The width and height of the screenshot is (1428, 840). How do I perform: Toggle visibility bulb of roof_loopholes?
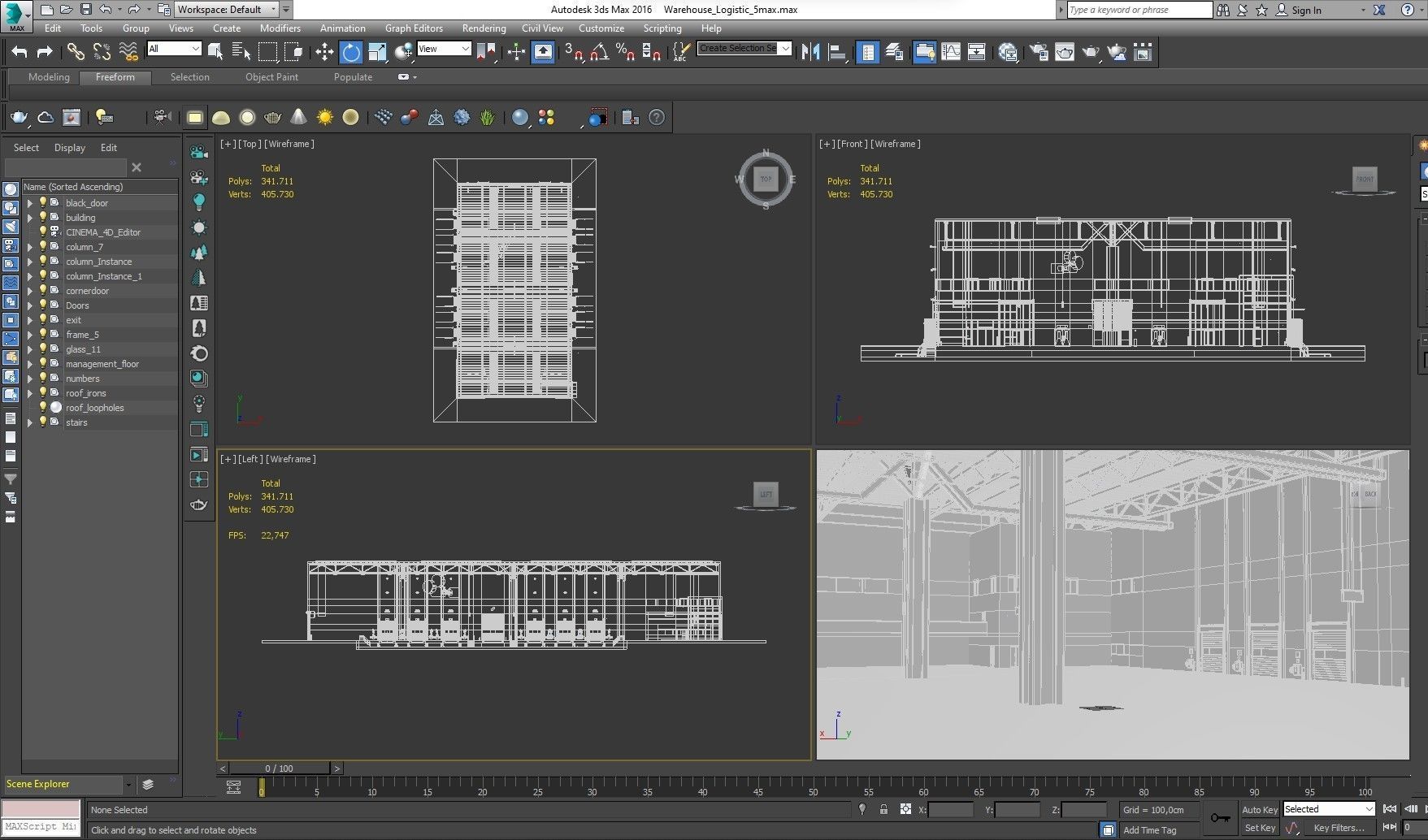pos(43,408)
